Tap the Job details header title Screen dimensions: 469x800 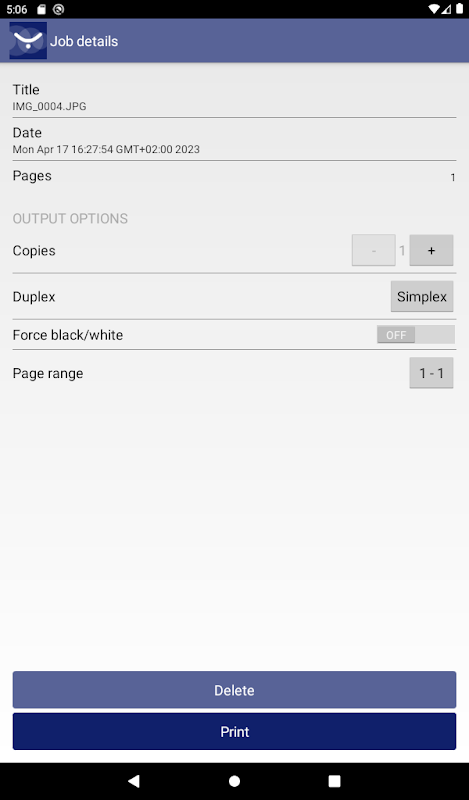click(84, 41)
